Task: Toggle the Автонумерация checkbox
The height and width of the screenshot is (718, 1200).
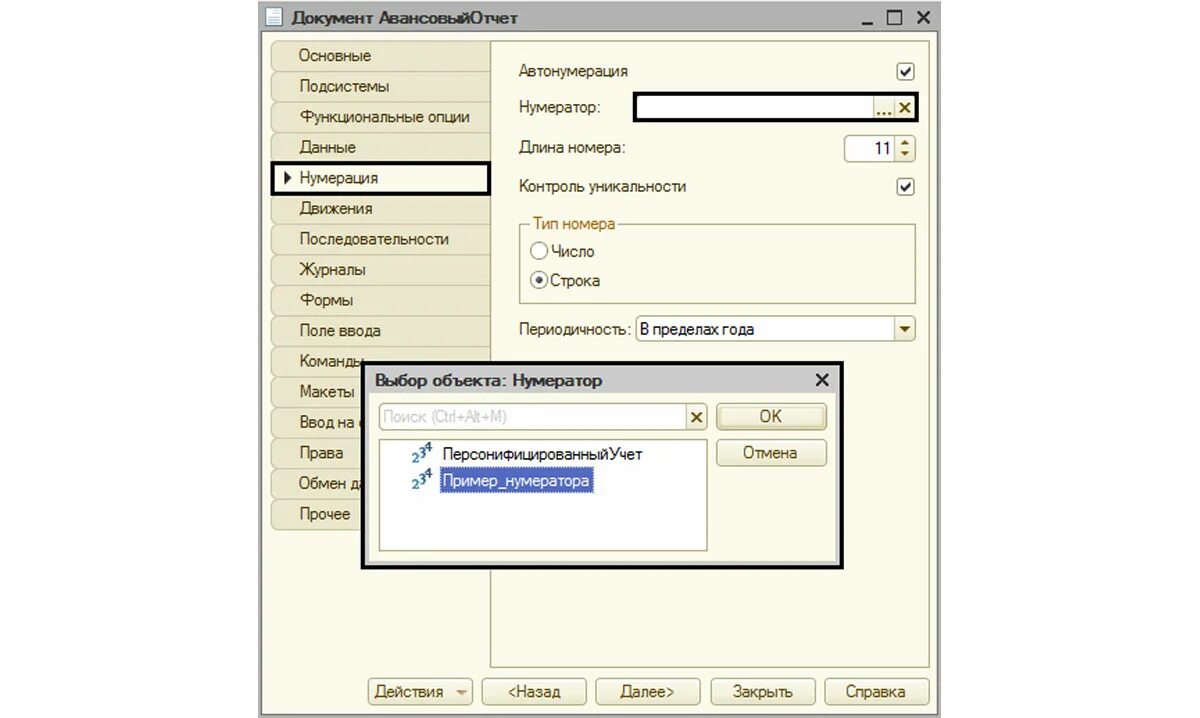Action: [905, 71]
